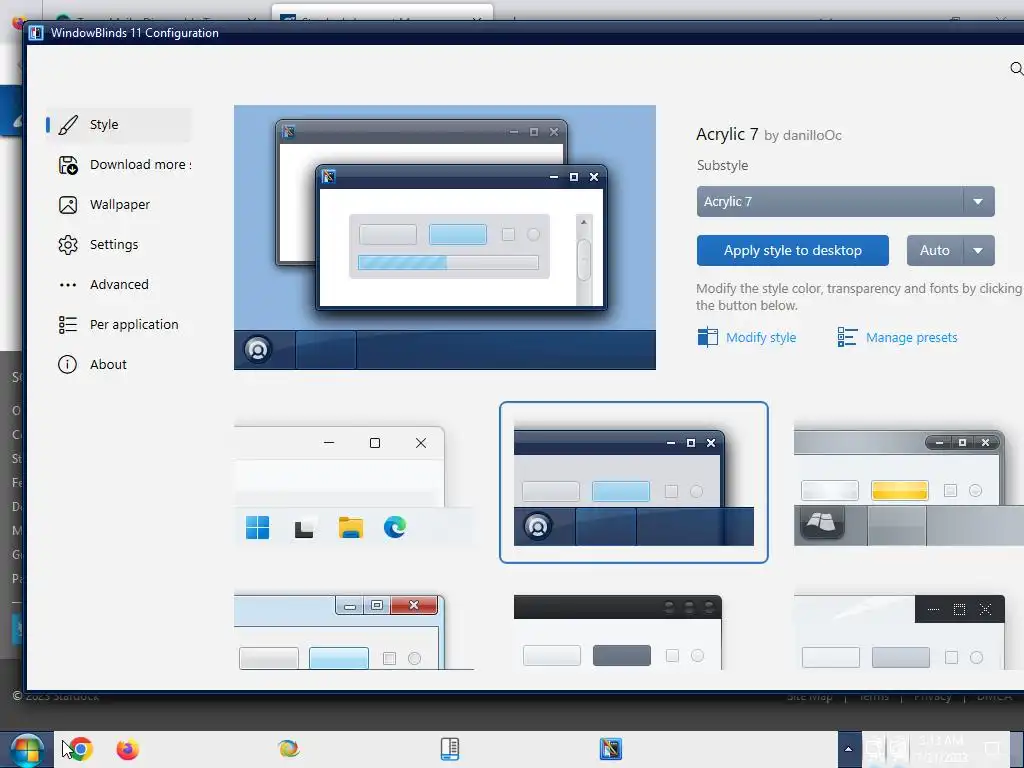The image size is (1024, 768).
Task: Open the Modify style link
Action: 761,338
